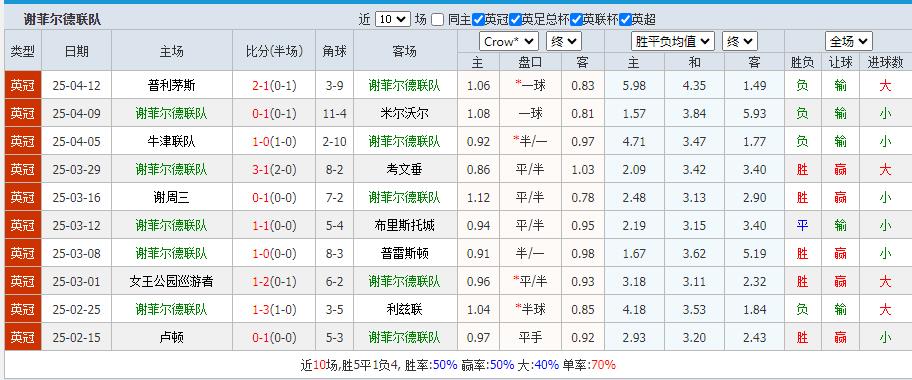Click corner count 2-10
The image size is (912, 380).
pyautogui.click(x=334, y=141)
